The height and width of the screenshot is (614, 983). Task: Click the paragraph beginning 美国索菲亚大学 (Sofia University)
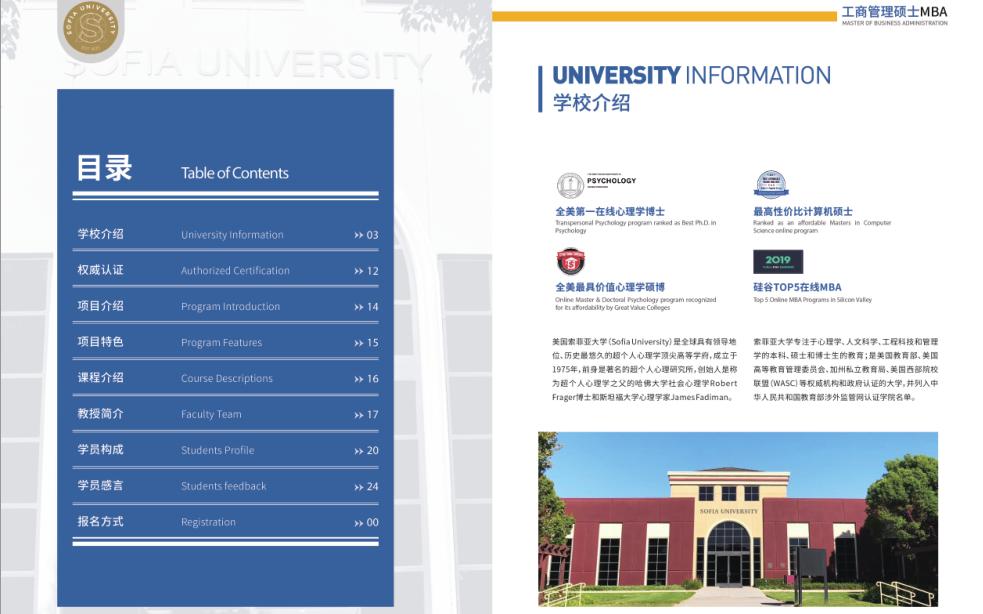point(644,369)
